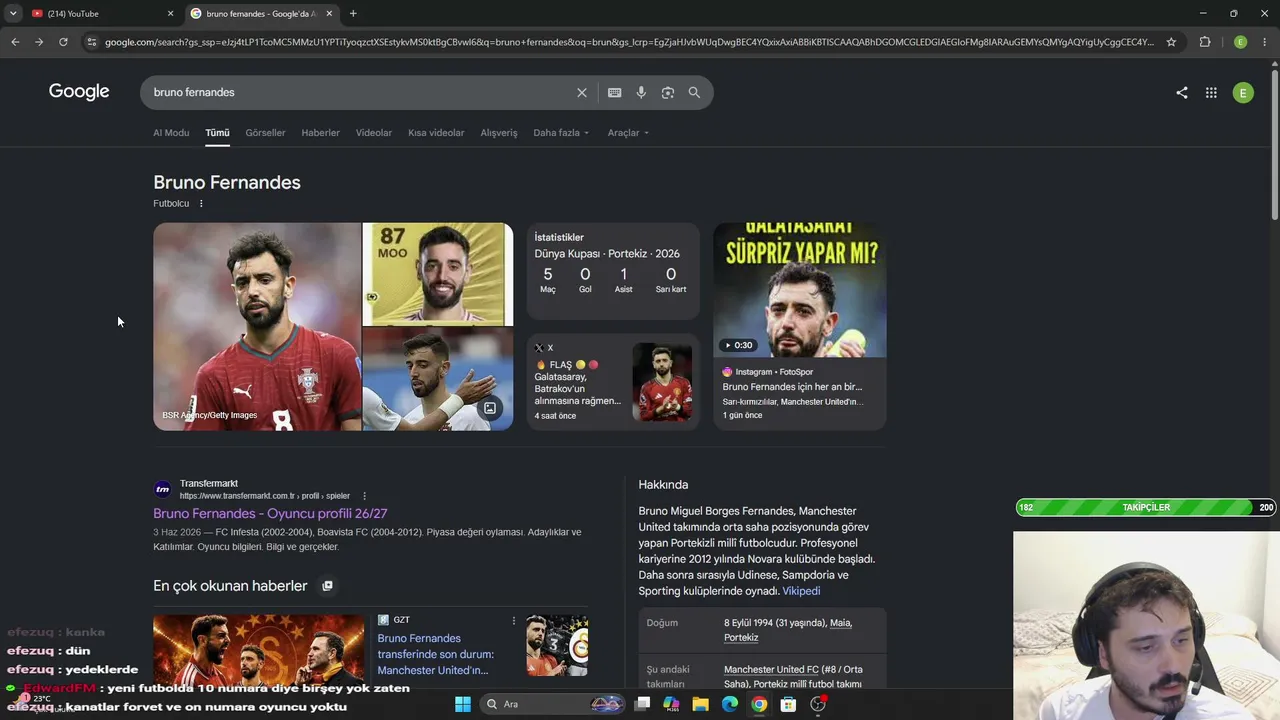This screenshot has height=720, width=1280.
Task: Click the Windows taskbar Ara search box
Action: tap(552, 704)
